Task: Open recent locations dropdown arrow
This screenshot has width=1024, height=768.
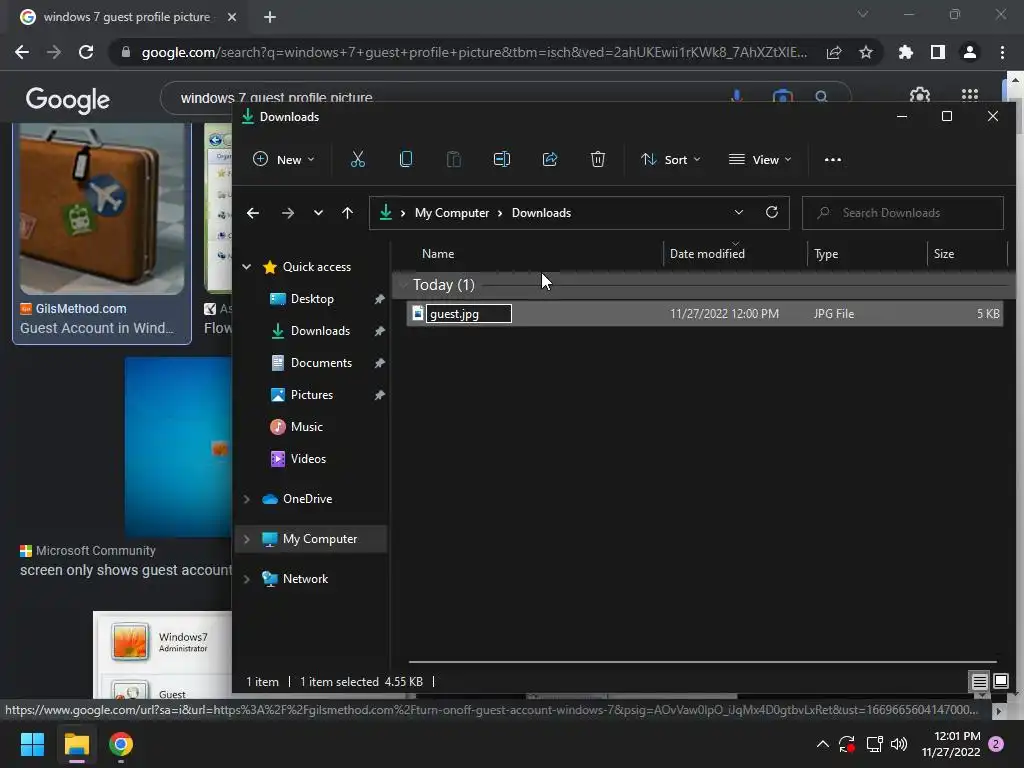Action: coord(318,213)
